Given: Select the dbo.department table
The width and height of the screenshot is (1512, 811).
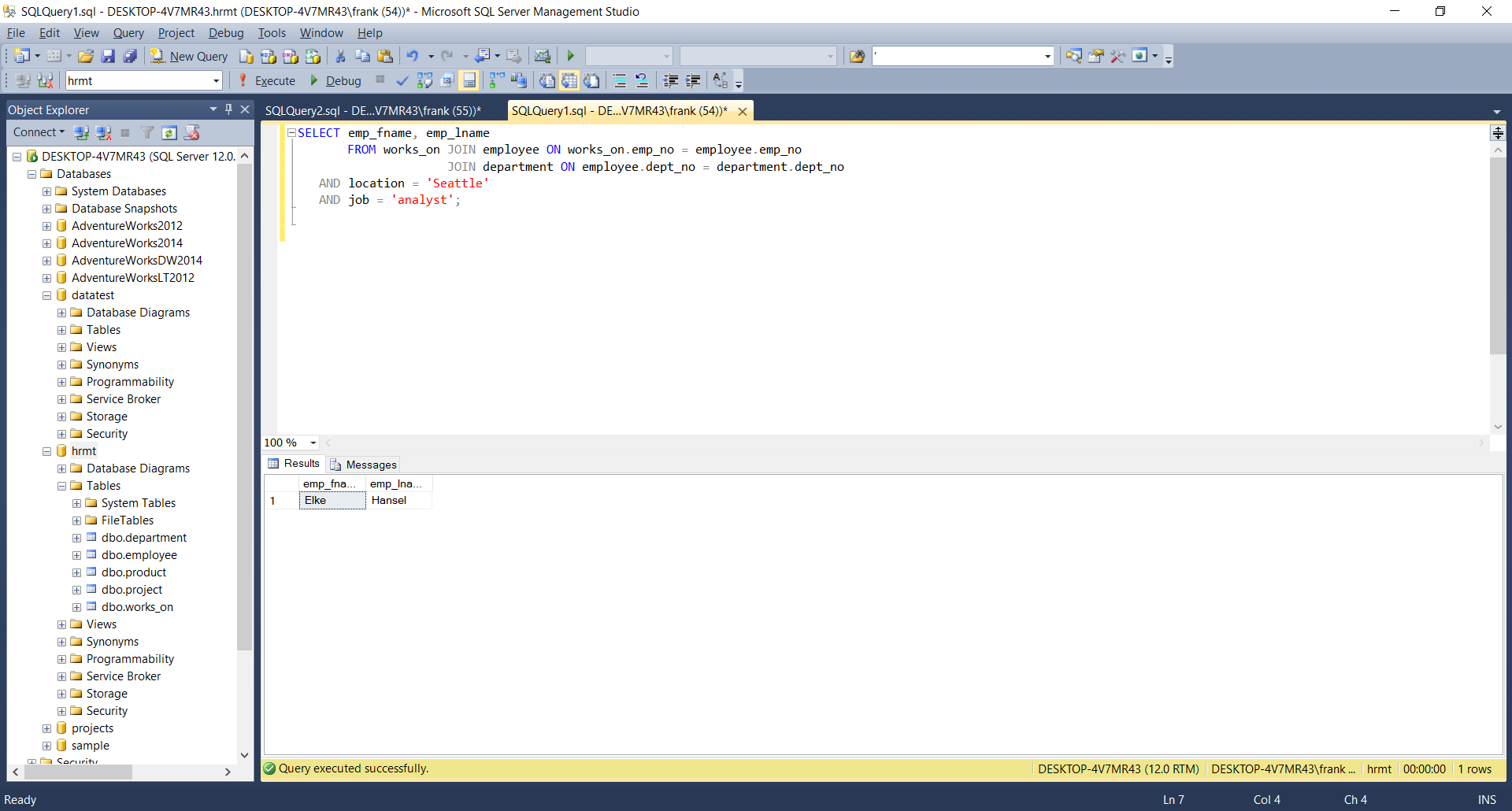Looking at the screenshot, I should coord(143,538).
